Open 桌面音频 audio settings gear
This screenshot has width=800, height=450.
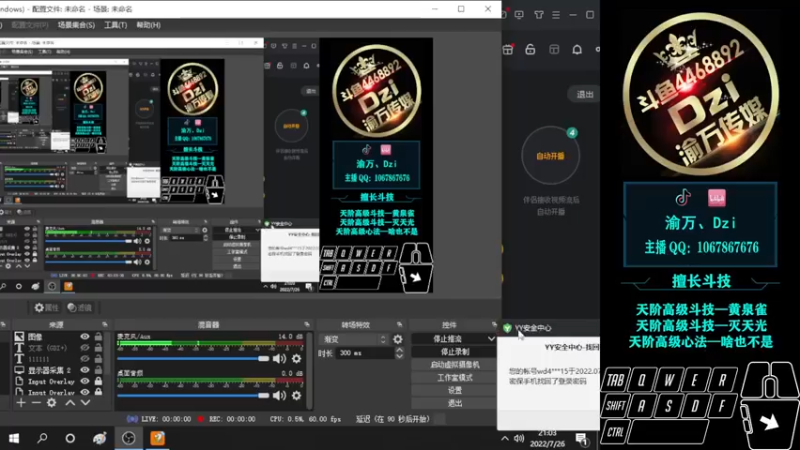coord(296,395)
